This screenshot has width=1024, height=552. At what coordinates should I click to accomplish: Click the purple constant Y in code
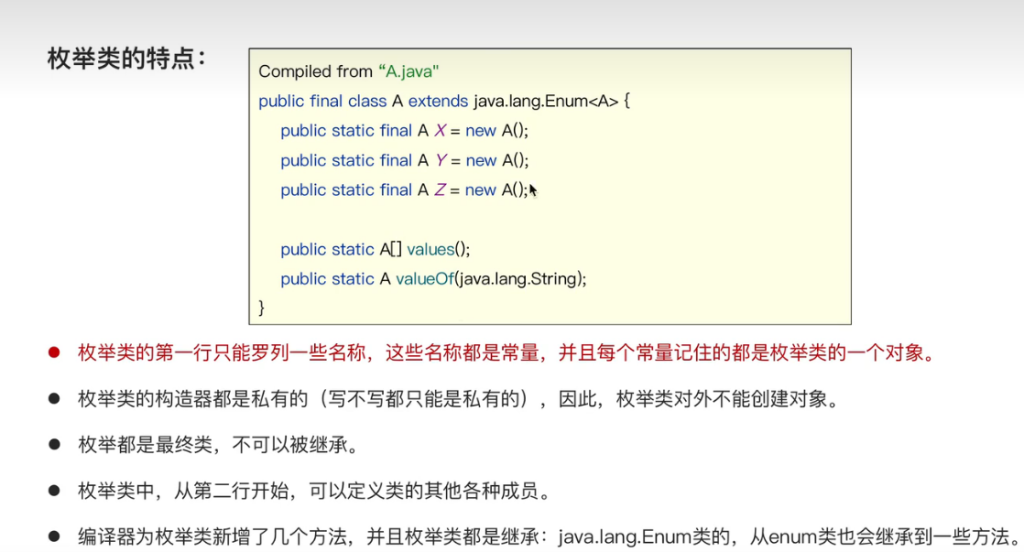click(439, 160)
